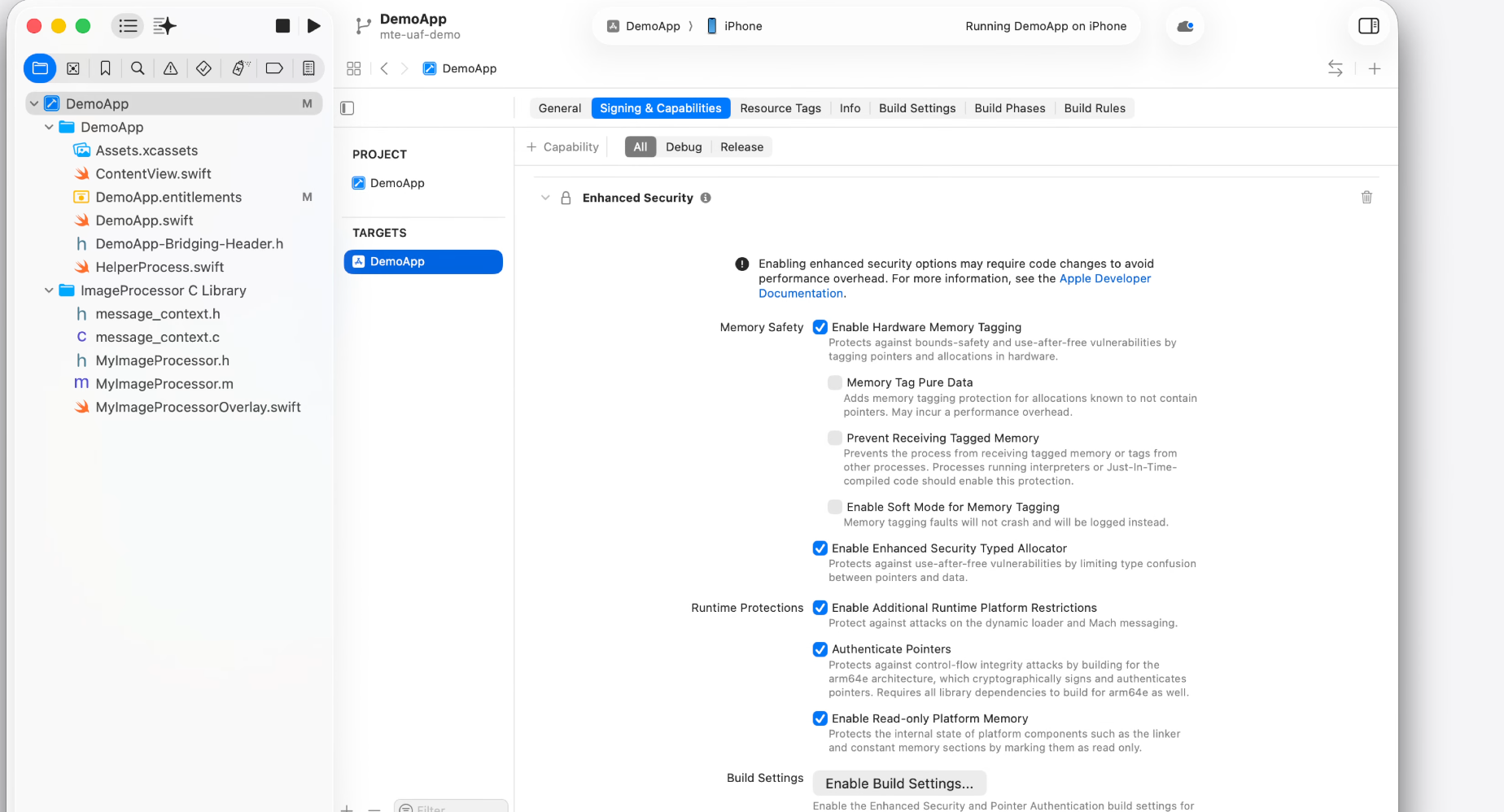Screen dimensions: 1504x812
Task: Open the DemoApp breadcrumb in jump bar
Action: pyautogui.click(x=460, y=68)
